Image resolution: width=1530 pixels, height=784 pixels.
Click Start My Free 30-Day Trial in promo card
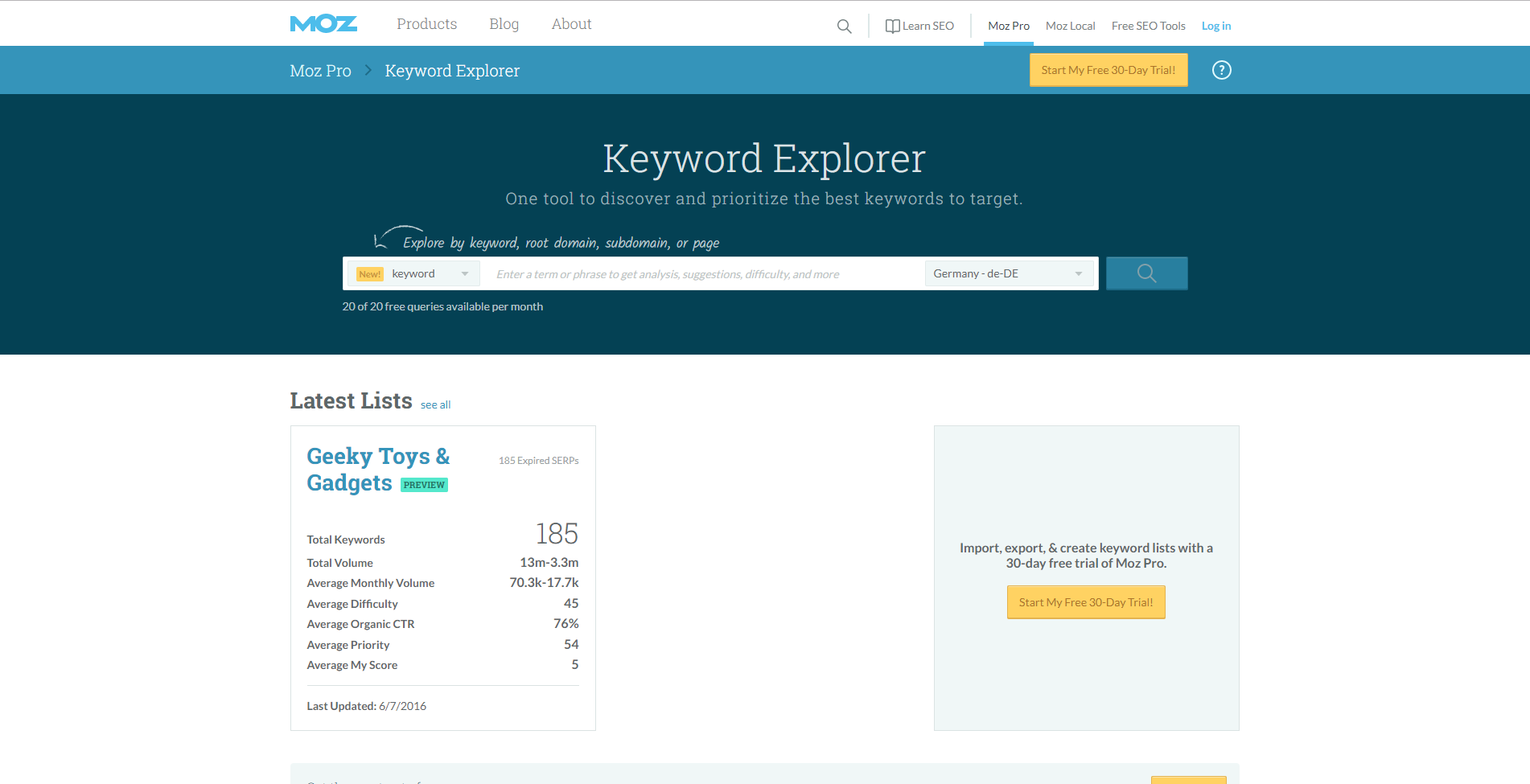[x=1085, y=602]
